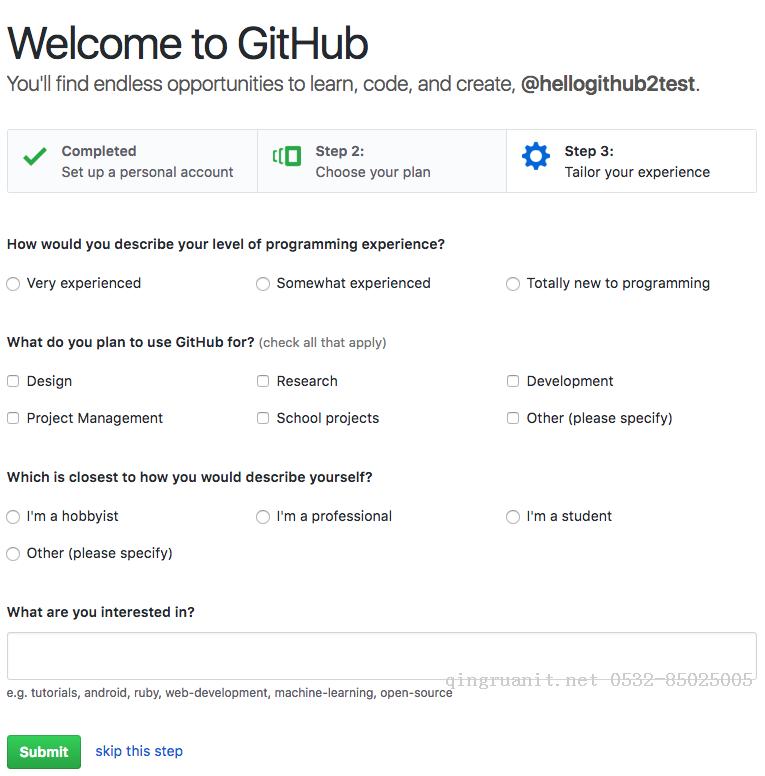Tick the Development checkbox
The width and height of the screenshot is (765, 776).
point(513,381)
